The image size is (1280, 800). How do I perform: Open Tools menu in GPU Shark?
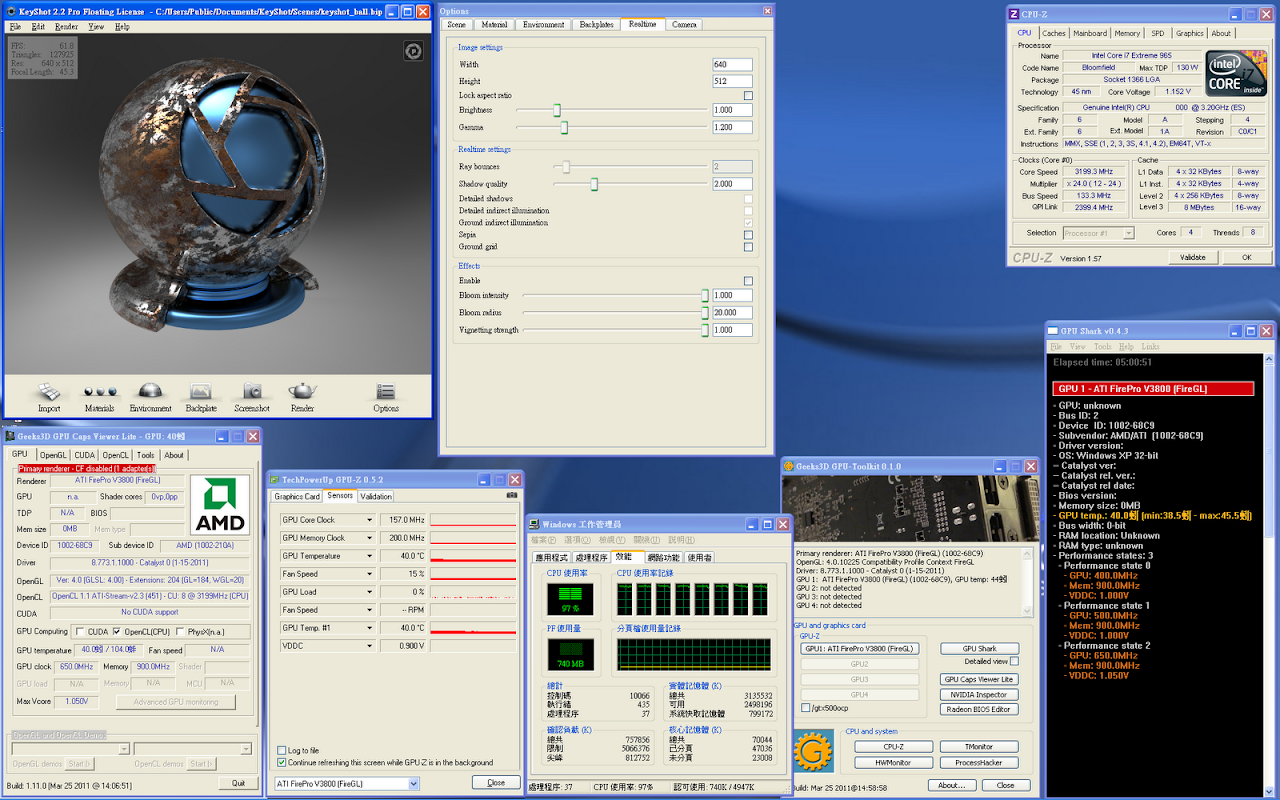[1103, 347]
